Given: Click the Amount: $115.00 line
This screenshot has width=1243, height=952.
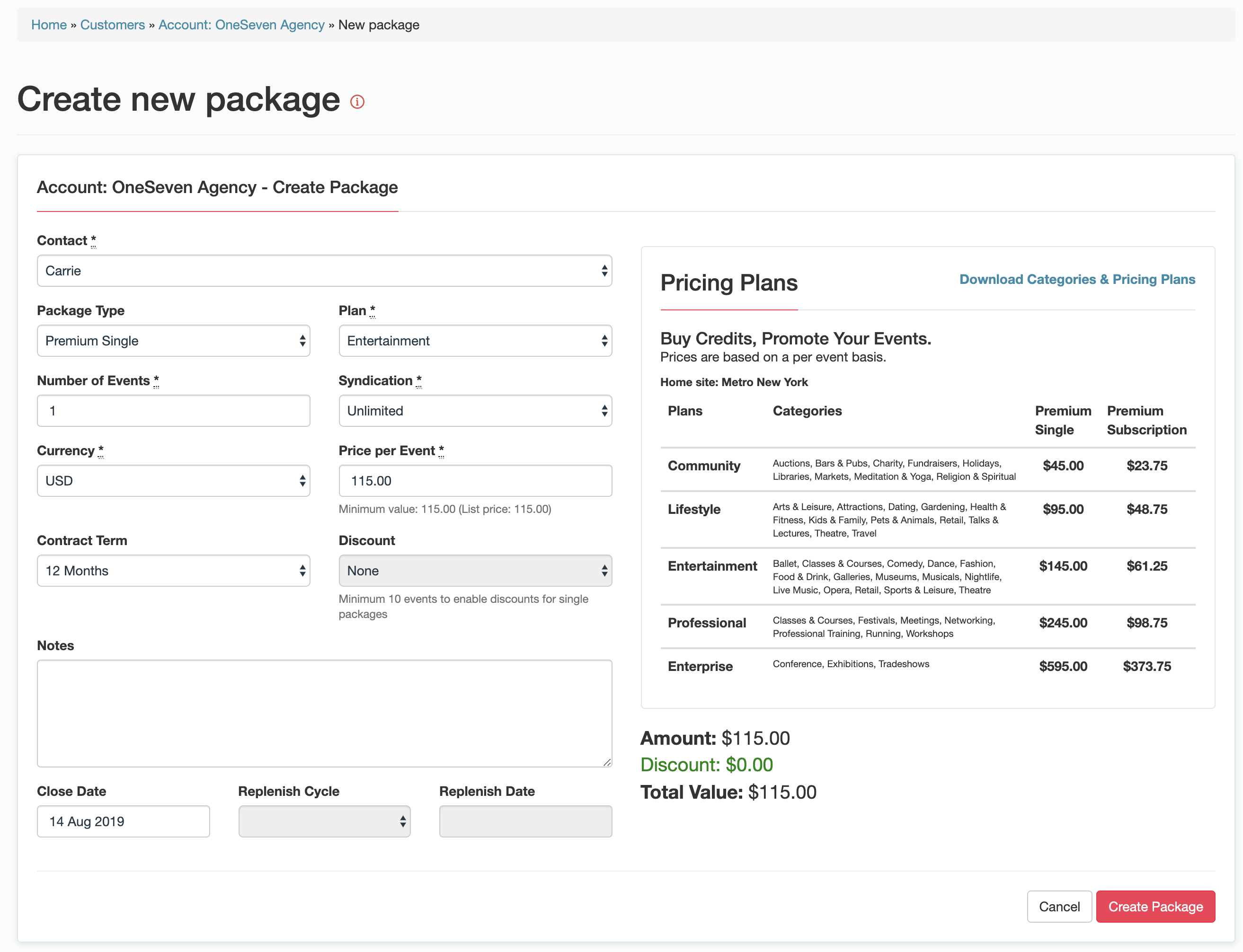Looking at the screenshot, I should pyautogui.click(x=715, y=738).
